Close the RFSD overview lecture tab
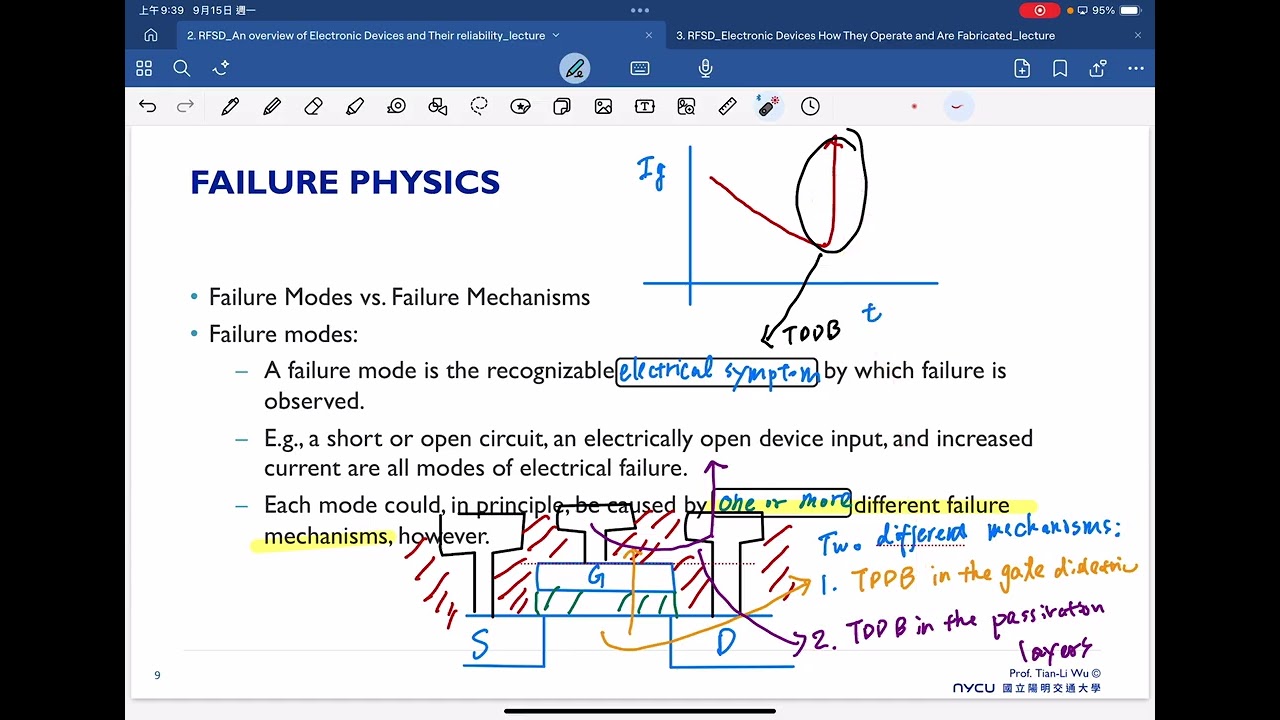Image resolution: width=1280 pixels, height=720 pixels. pyautogui.click(x=648, y=35)
